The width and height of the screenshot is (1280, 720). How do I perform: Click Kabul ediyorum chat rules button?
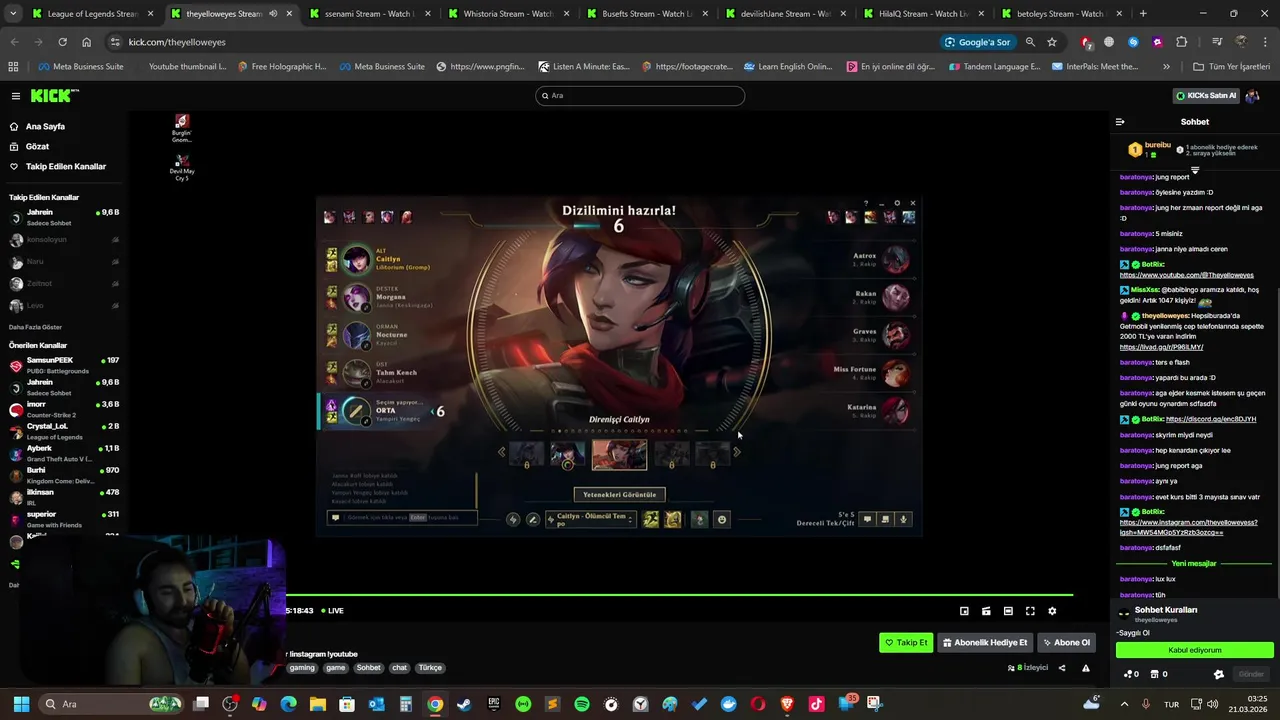click(1195, 650)
